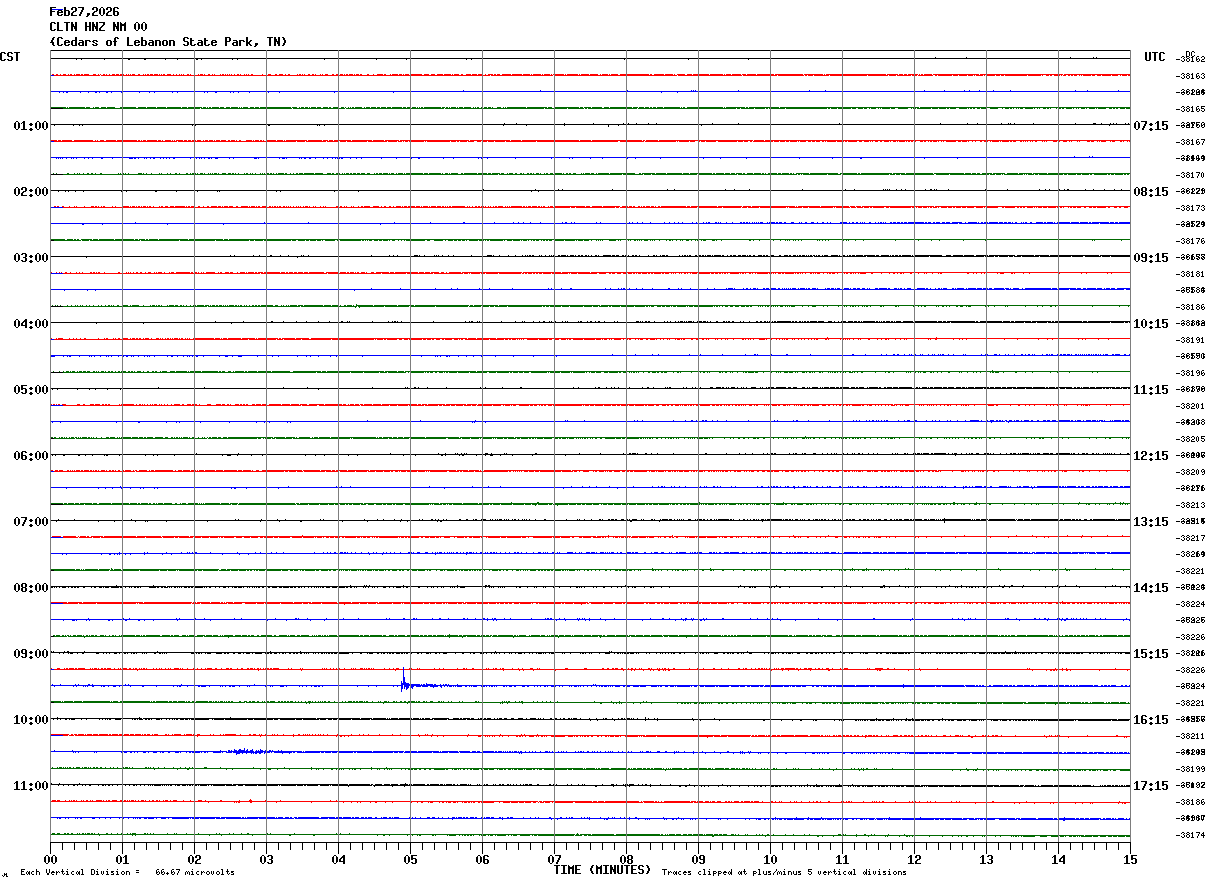
Task: Click the UTC timezone label
Action: tap(1155, 57)
